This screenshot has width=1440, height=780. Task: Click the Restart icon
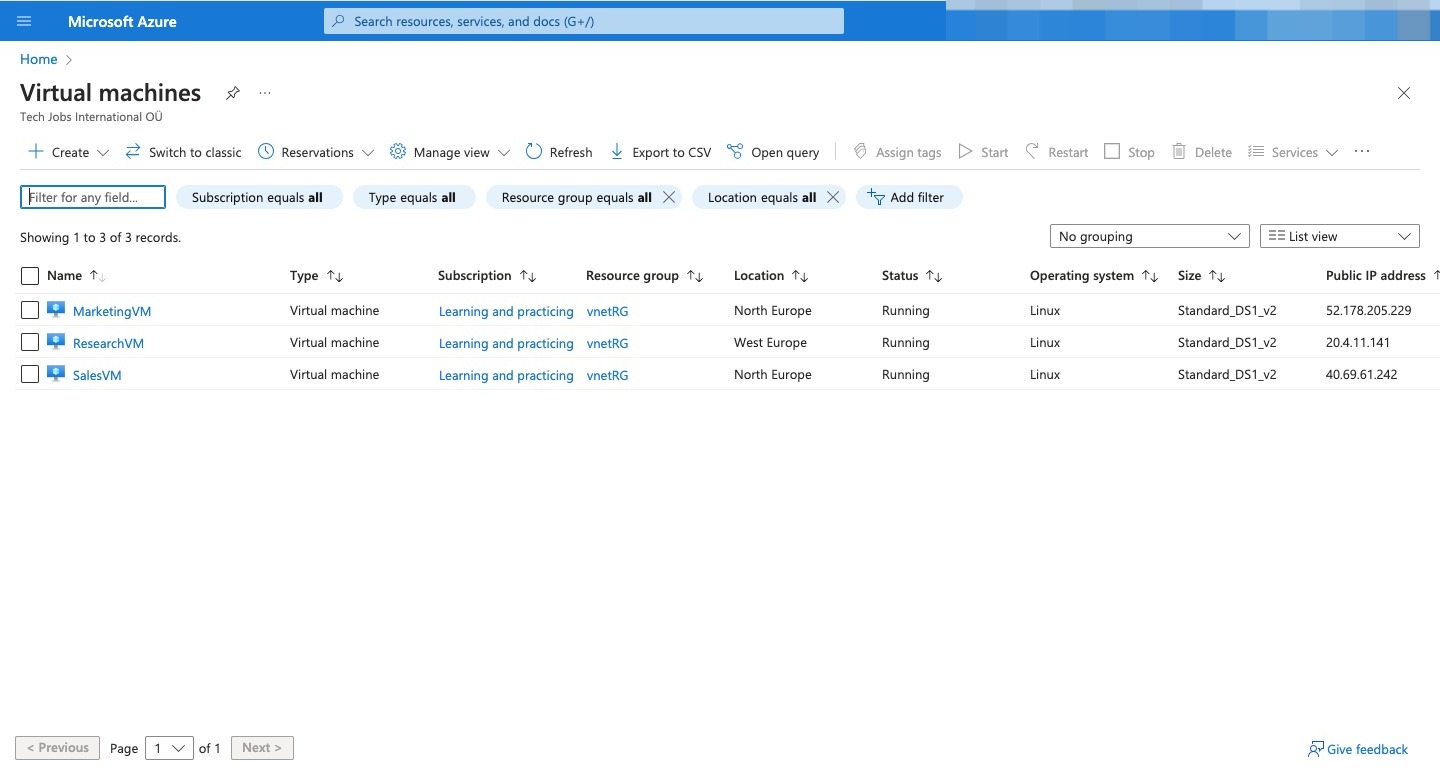(1032, 152)
